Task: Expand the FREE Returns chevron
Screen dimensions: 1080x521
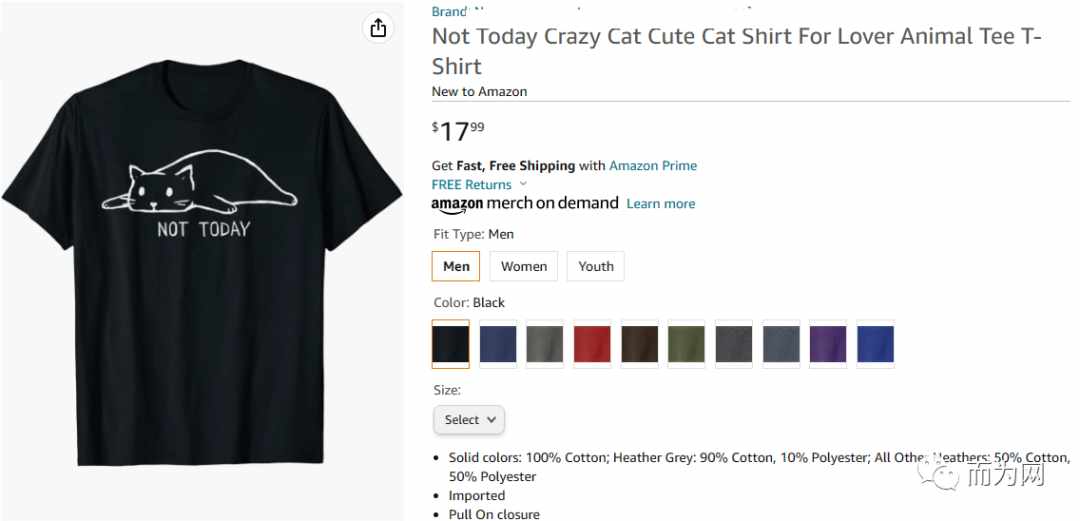Action: pyautogui.click(x=523, y=184)
